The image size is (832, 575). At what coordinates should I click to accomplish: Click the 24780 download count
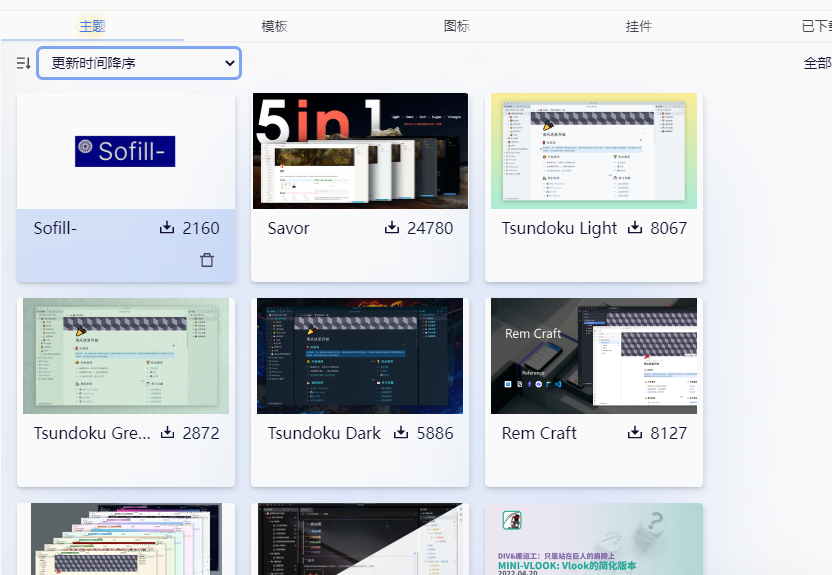pyautogui.click(x=430, y=228)
